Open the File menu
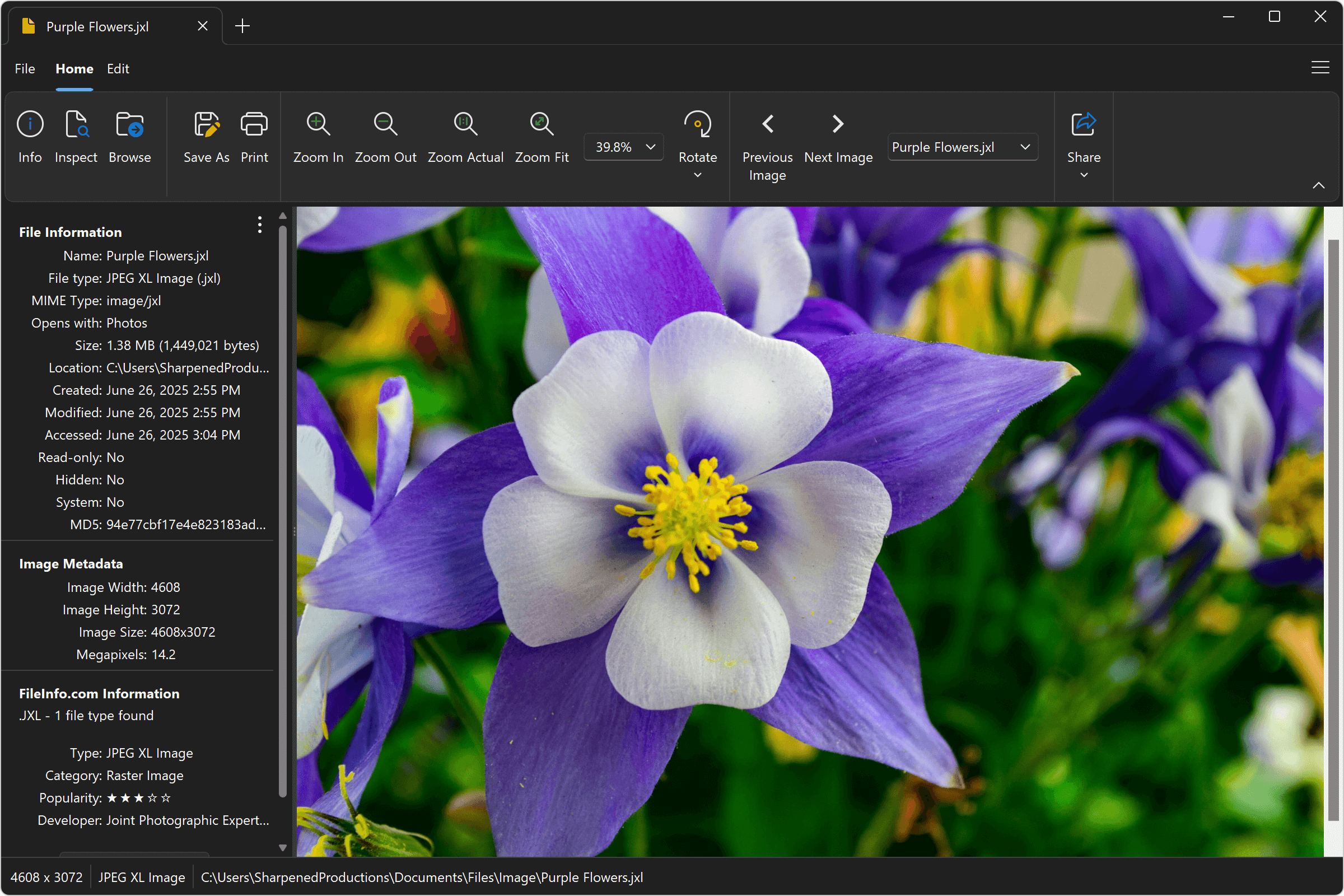The width and height of the screenshot is (1344, 896). coord(25,68)
